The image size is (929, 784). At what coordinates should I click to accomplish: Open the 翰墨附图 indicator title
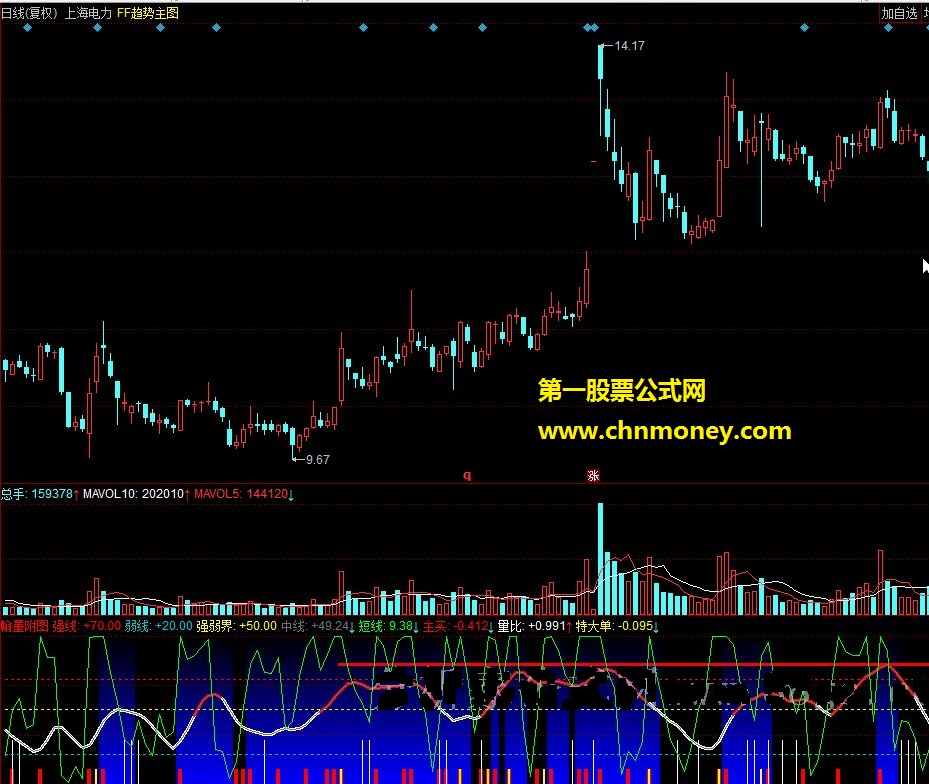(24, 626)
